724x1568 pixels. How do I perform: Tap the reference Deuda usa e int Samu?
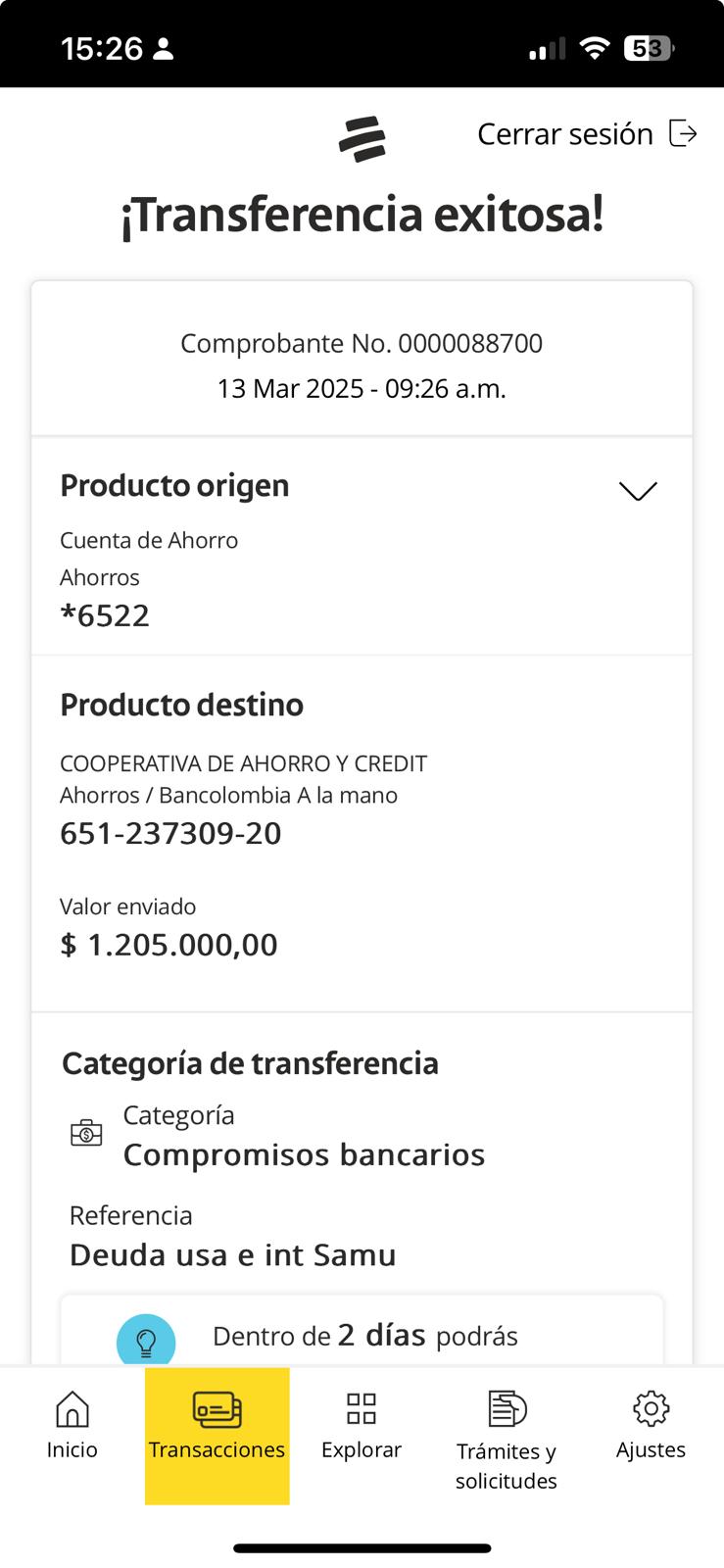pos(233,1255)
